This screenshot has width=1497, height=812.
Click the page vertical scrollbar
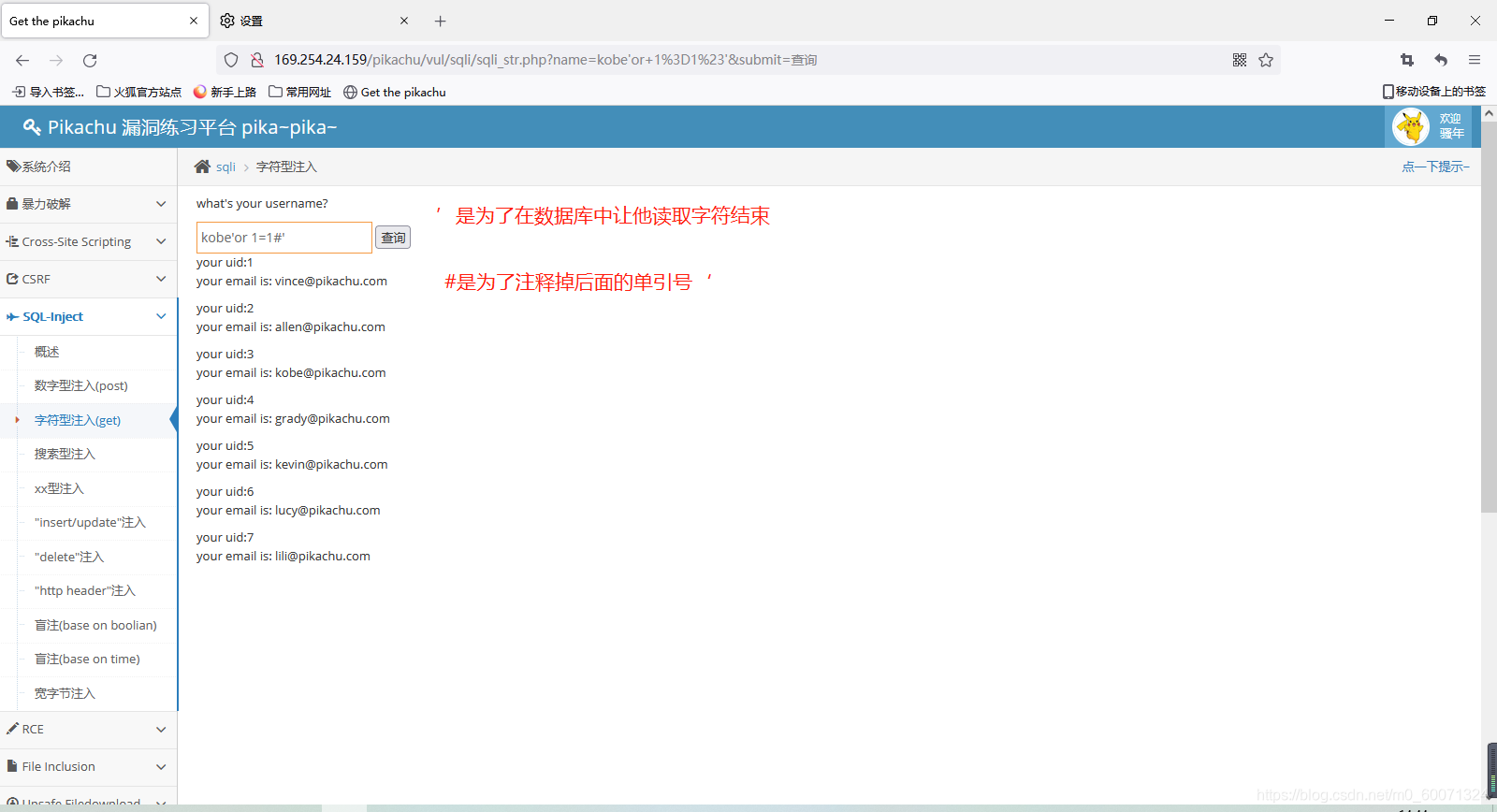tap(1489, 318)
